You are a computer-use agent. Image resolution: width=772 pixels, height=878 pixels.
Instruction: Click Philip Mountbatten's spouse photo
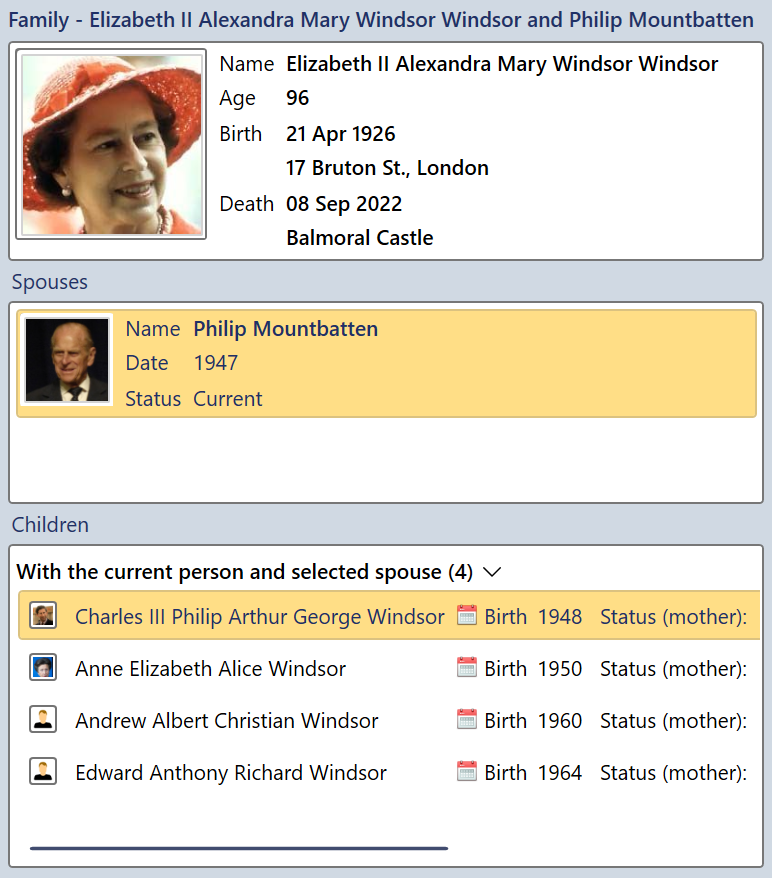pyautogui.click(x=68, y=361)
